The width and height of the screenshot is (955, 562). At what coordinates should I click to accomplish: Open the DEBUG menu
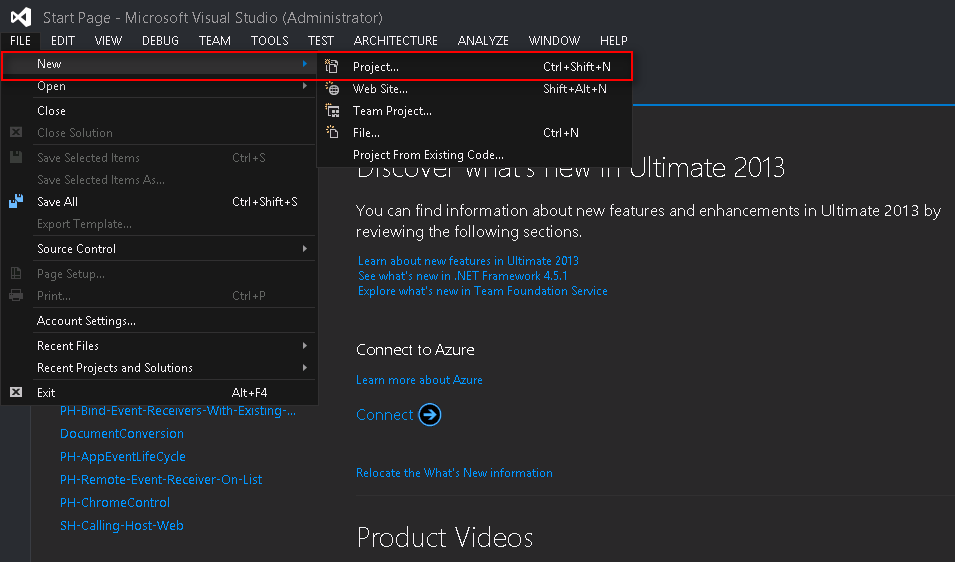pyautogui.click(x=160, y=41)
